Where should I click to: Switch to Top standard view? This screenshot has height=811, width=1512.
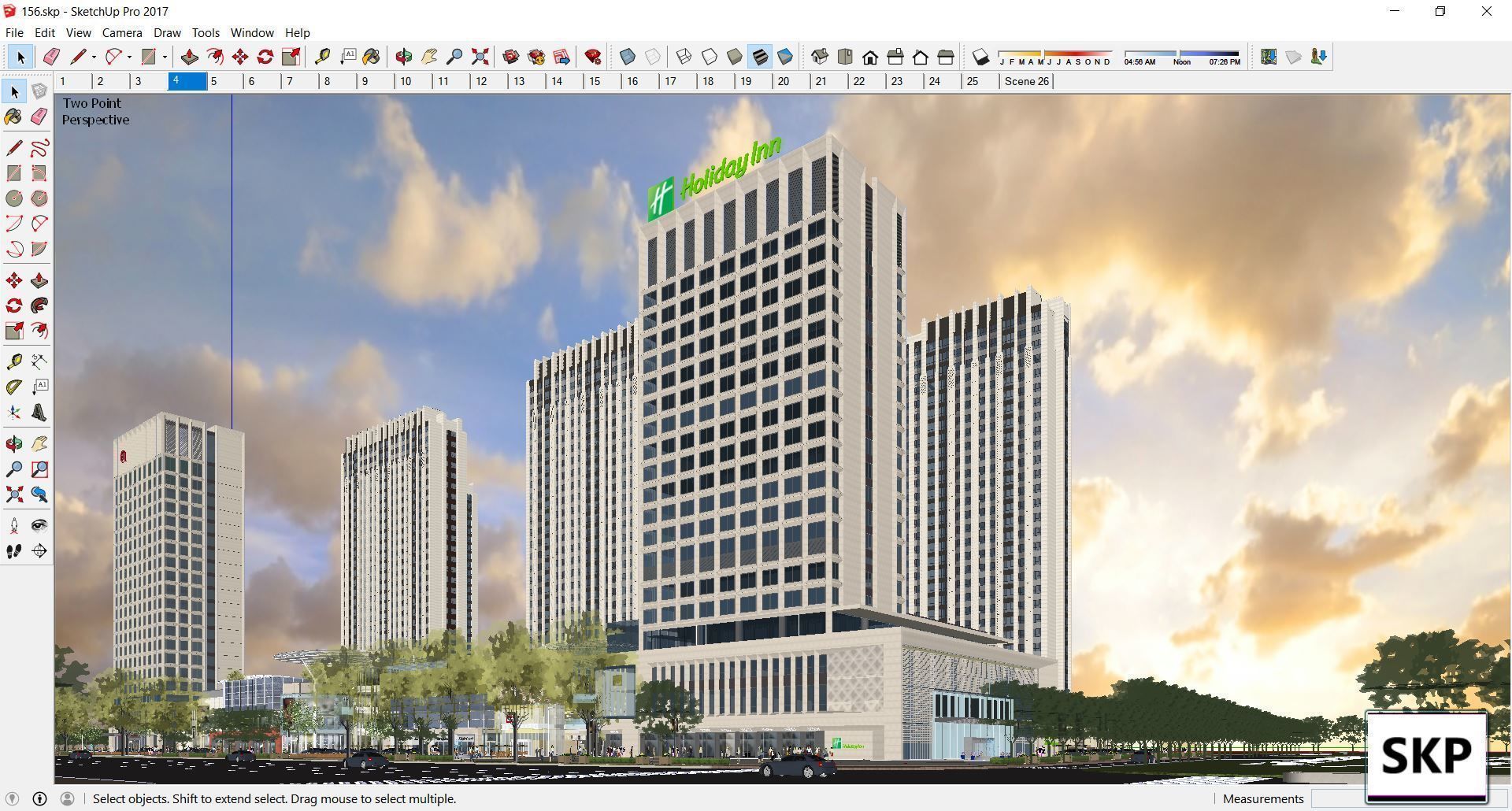click(845, 57)
